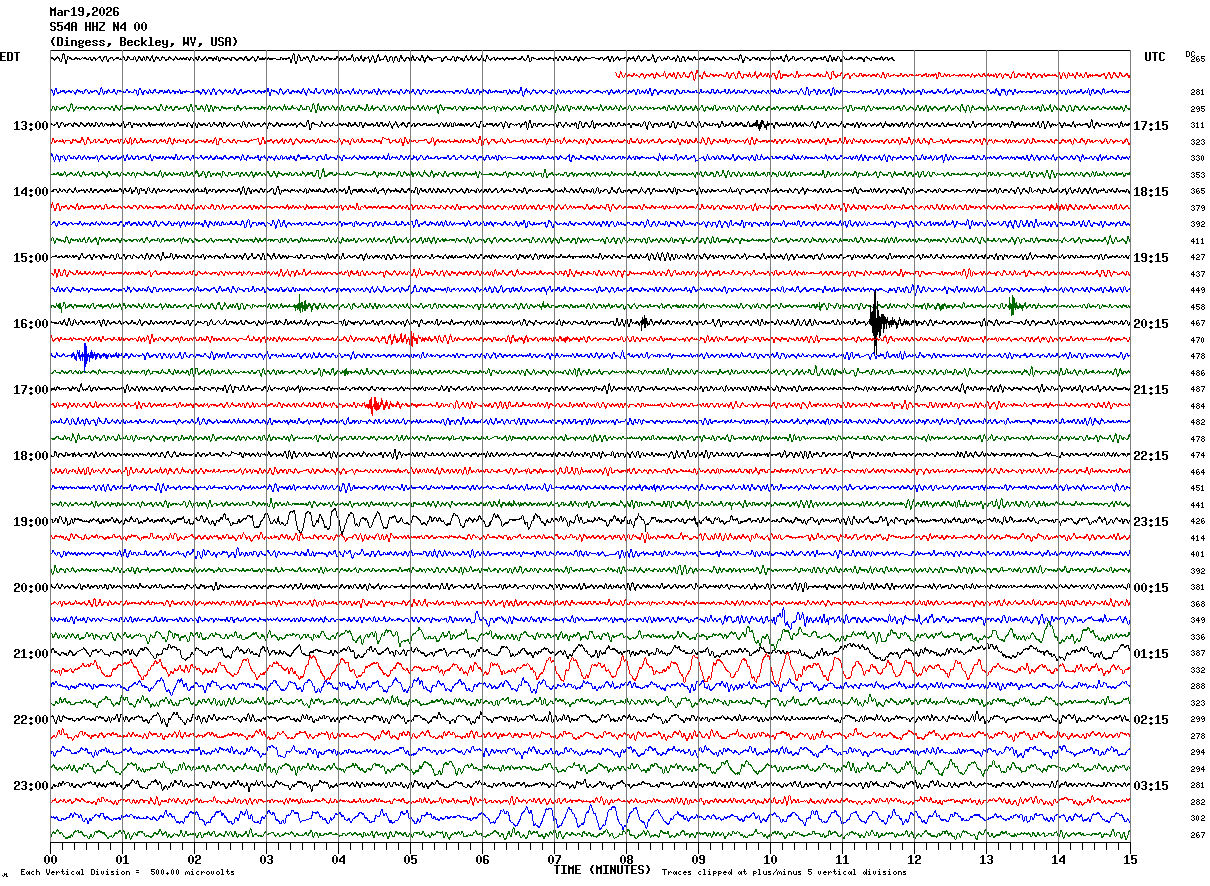This screenshot has height=886, width=1210.
Task: Select the 16:00 EDT time label
Action: [x=31, y=323]
